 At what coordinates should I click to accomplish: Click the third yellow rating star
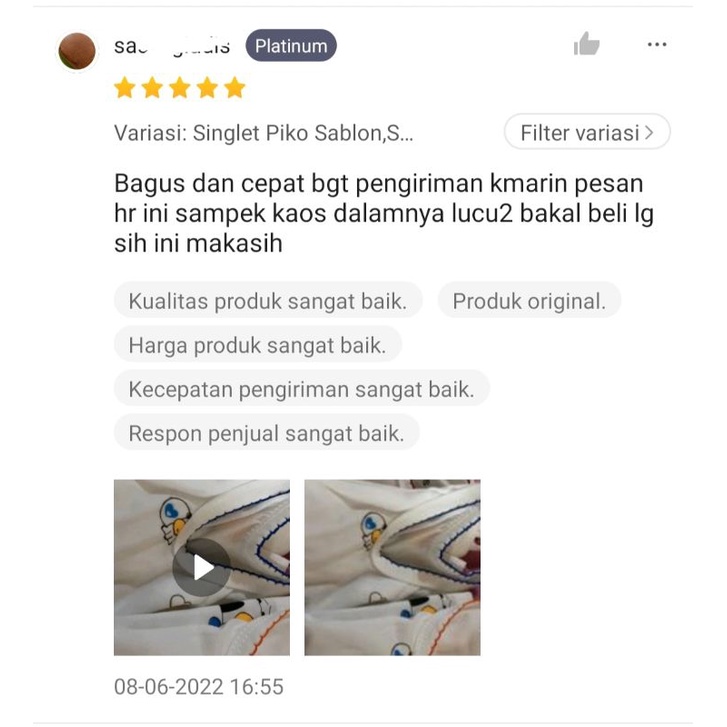click(180, 88)
